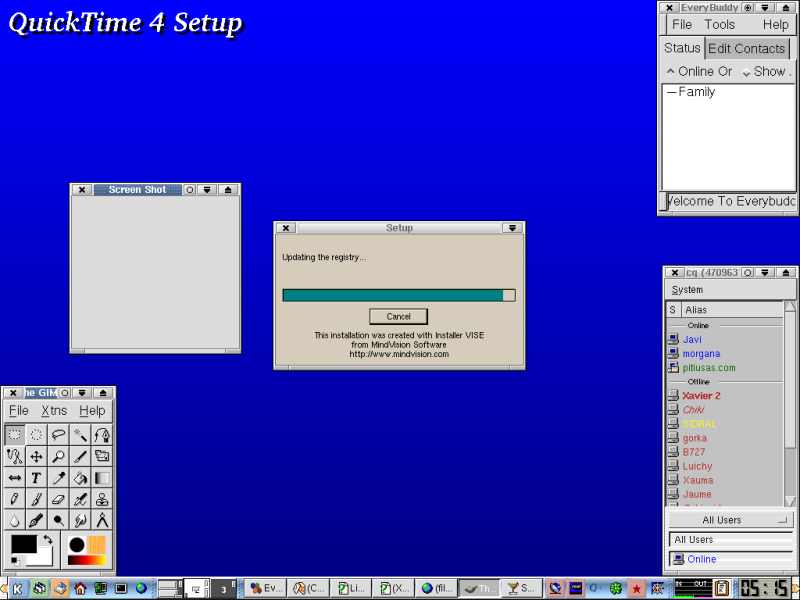Switch to the Edit Contacts tab
This screenshot has width=800, height=600.
tap(746, 48)
